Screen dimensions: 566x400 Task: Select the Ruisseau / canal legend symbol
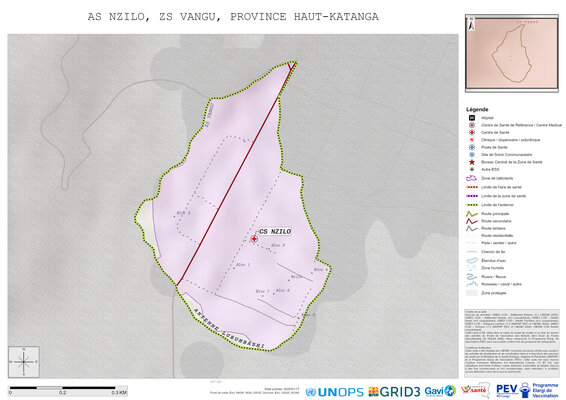(471, 284)
